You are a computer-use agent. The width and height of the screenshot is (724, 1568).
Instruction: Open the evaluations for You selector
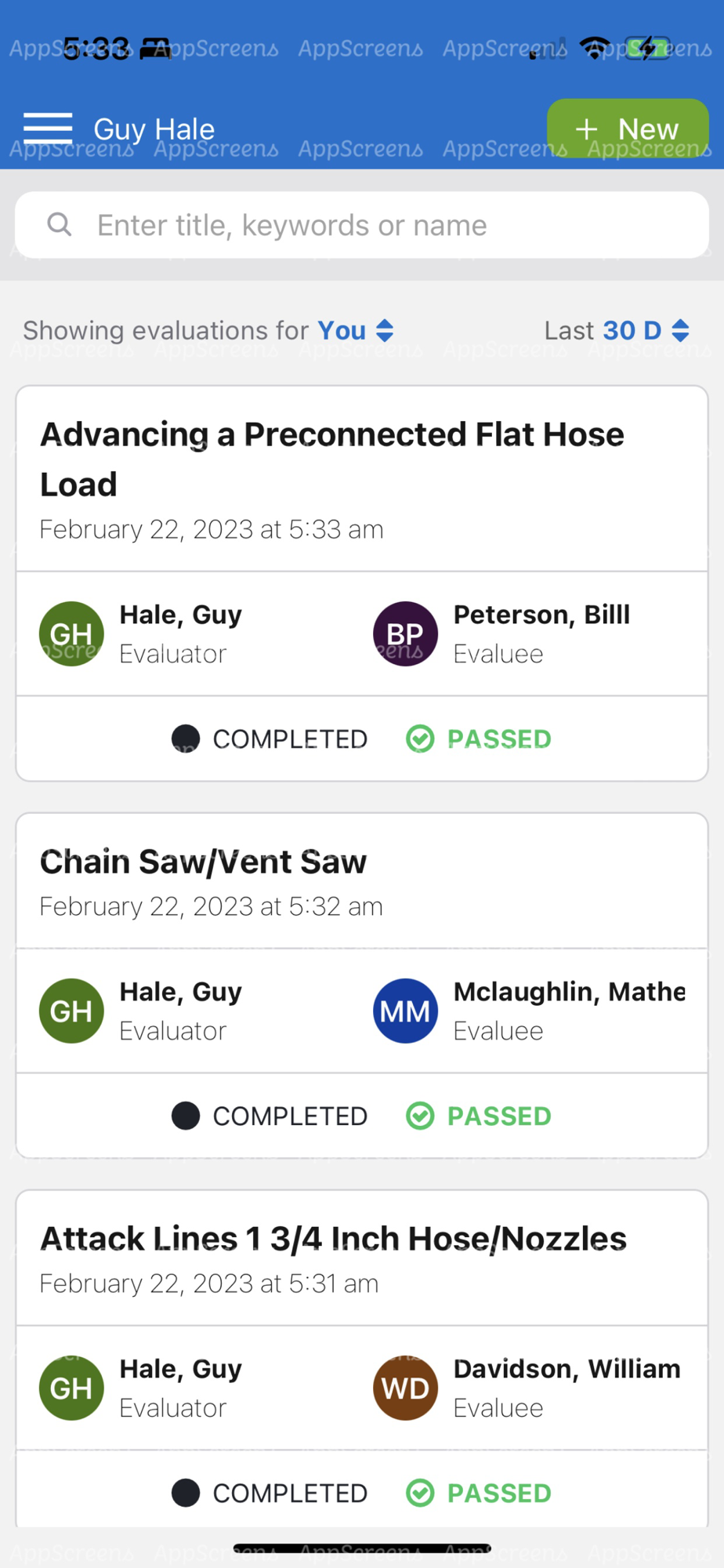355,330
